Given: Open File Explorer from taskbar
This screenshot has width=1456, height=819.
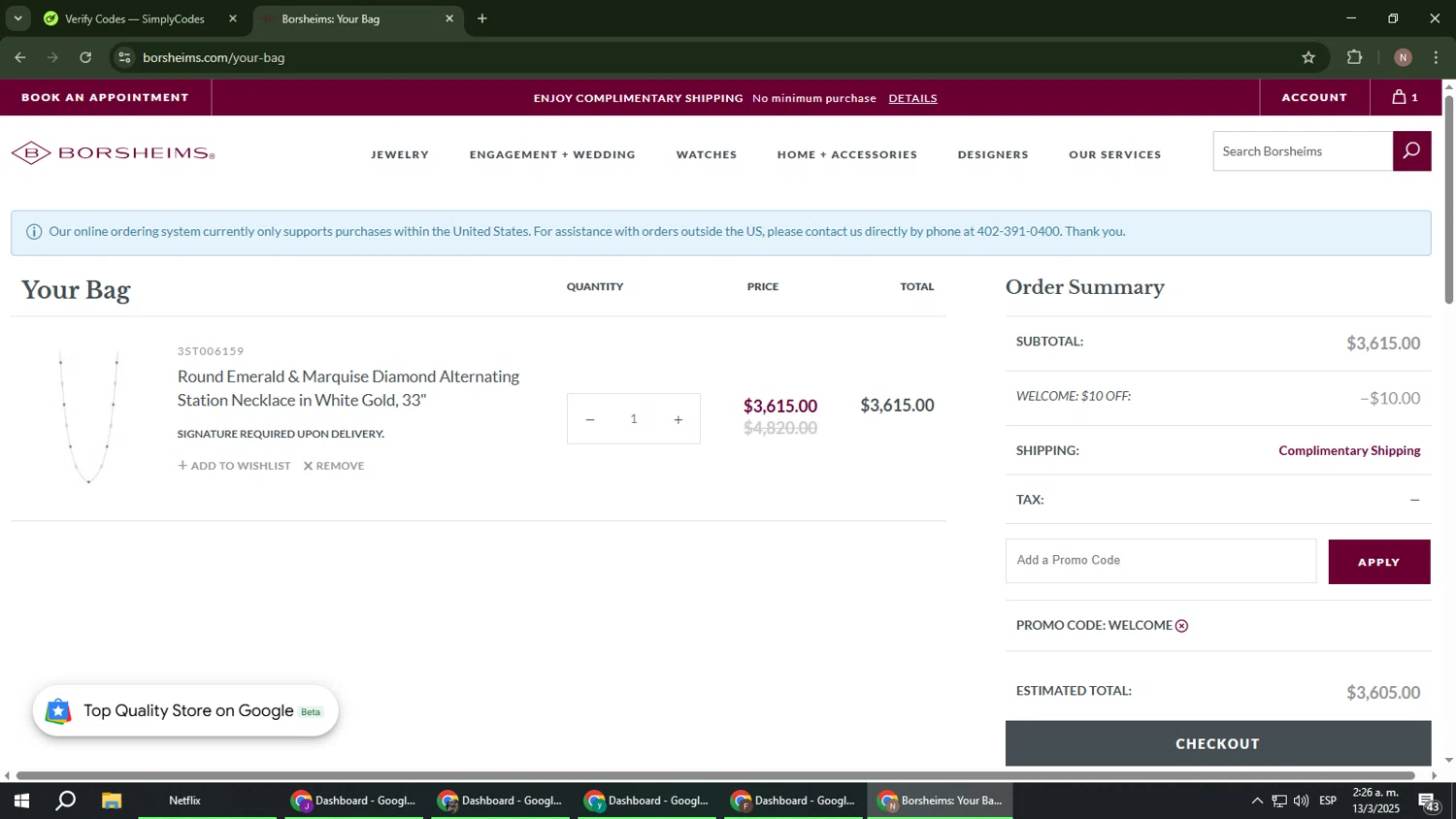Looking at the screenshot, I should click(112, 801).
